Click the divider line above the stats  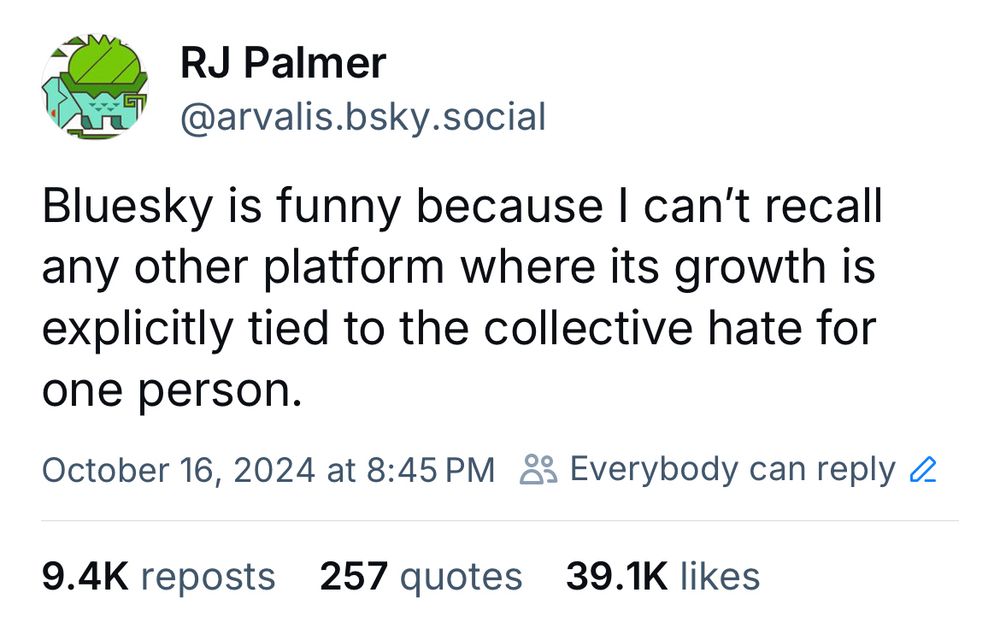pyautogui.click(x=500, y=520)
